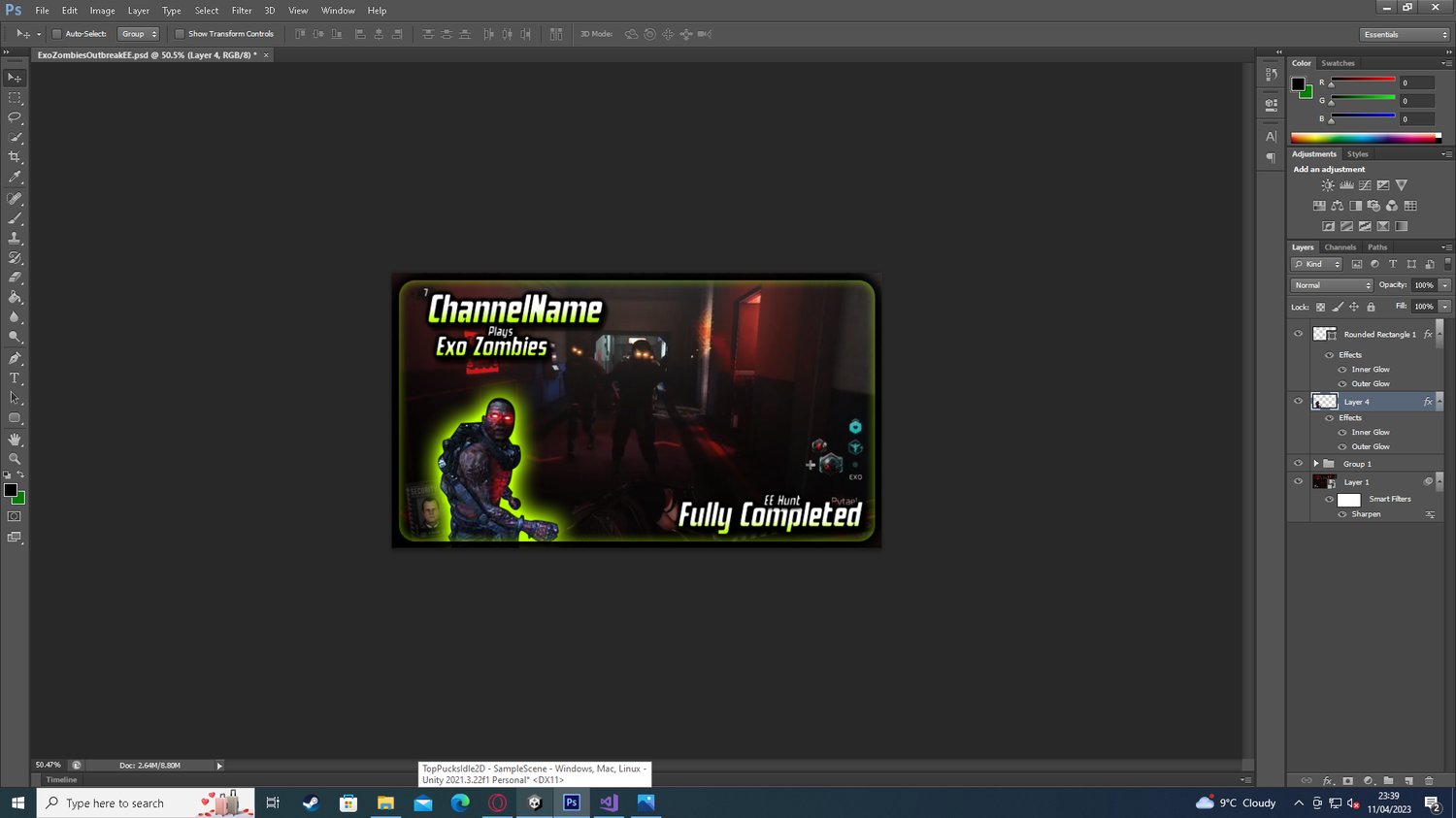The height and width of the screenshot is (818, 1456).
Task: Expand the Group 1 folder
Action: tap(1316, 464)
